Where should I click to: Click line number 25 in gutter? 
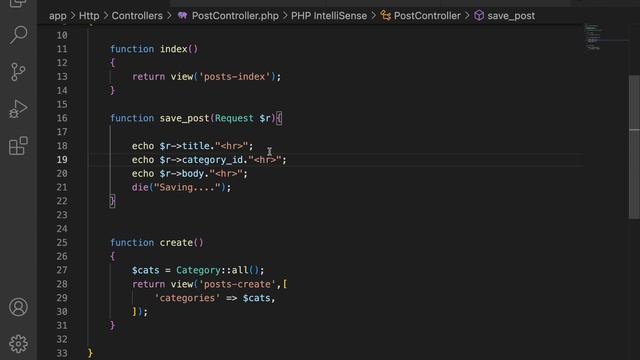coord(62,243)
